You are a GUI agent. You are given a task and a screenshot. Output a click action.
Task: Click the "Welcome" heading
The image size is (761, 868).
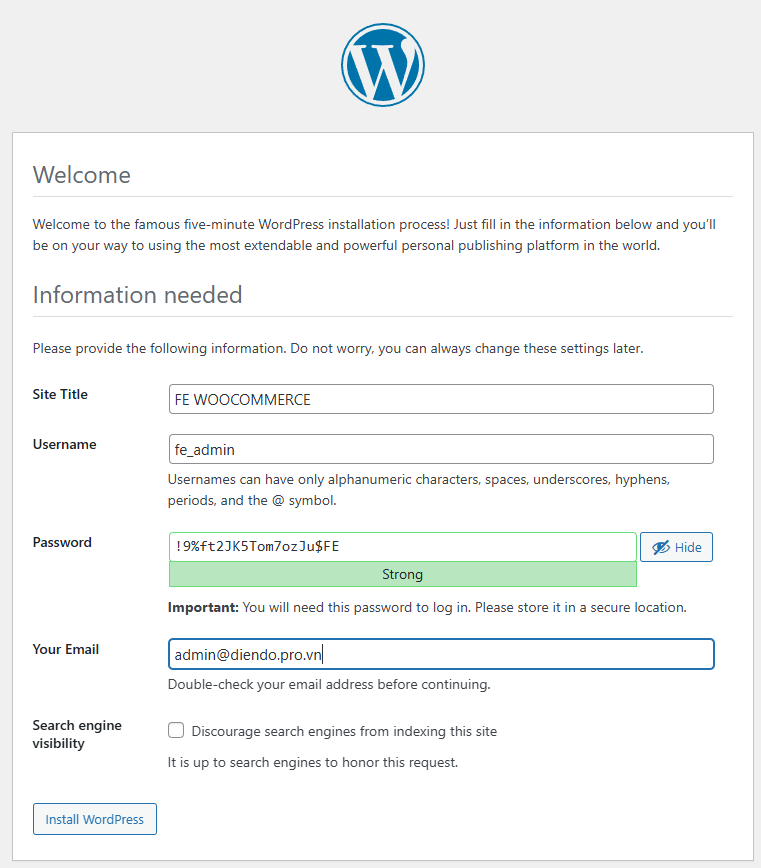pyautogui.click(x=81, y=175)
